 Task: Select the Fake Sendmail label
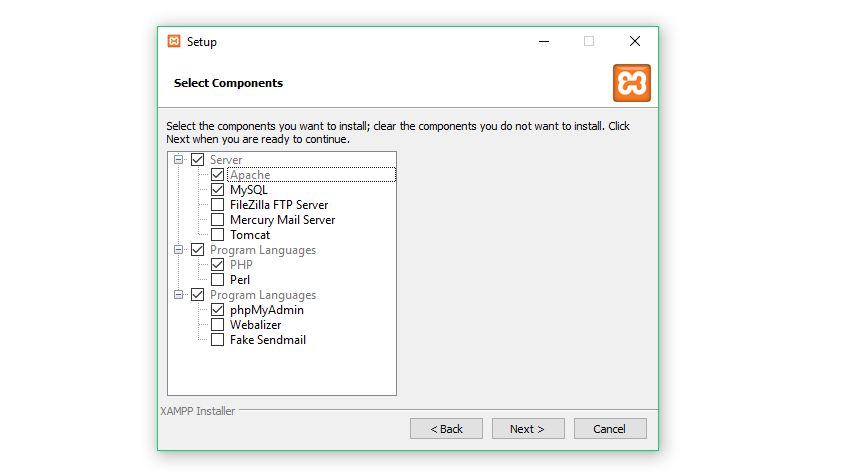tap(268, 340)
